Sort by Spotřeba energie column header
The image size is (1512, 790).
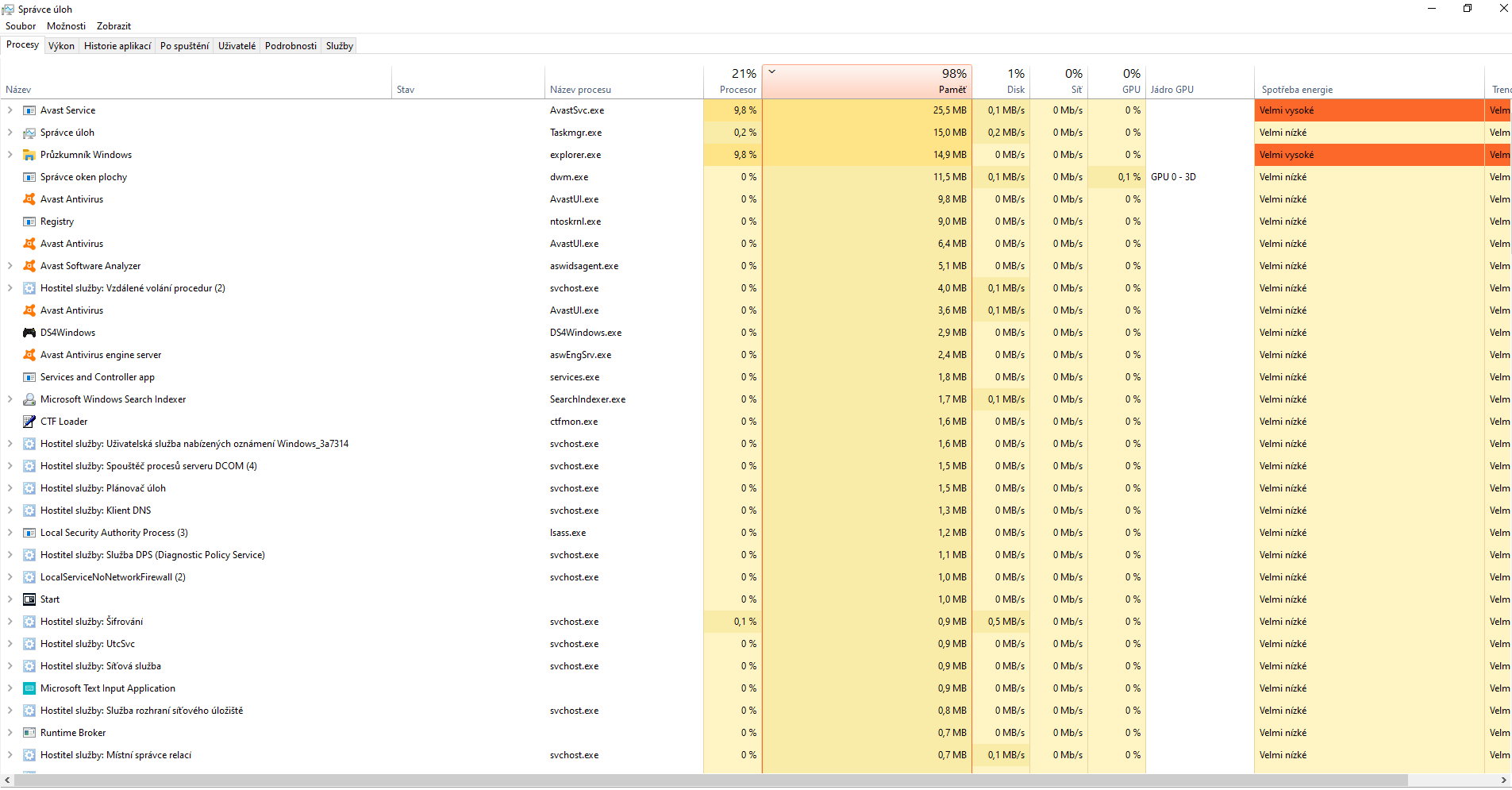coord(1297,90)
